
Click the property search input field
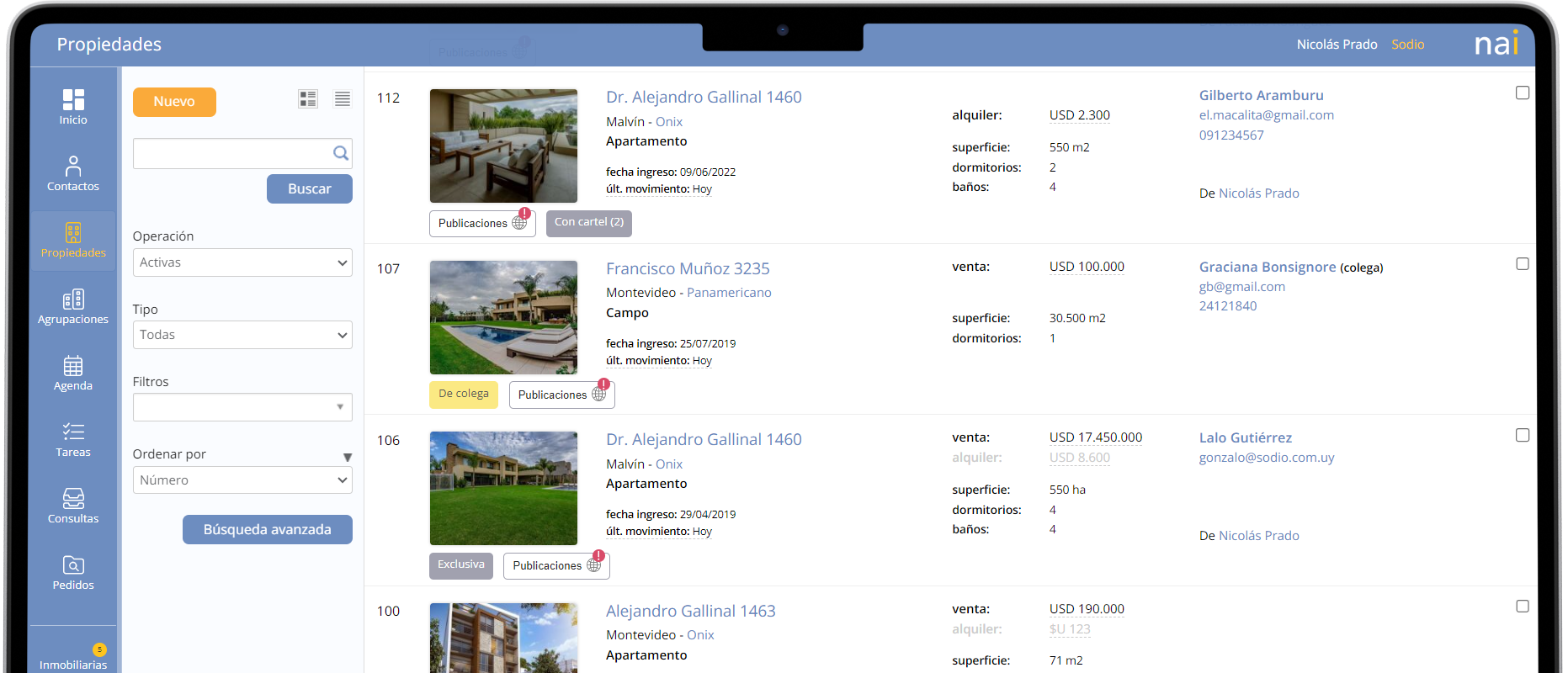pyautogui.click(x=232, y=154)
